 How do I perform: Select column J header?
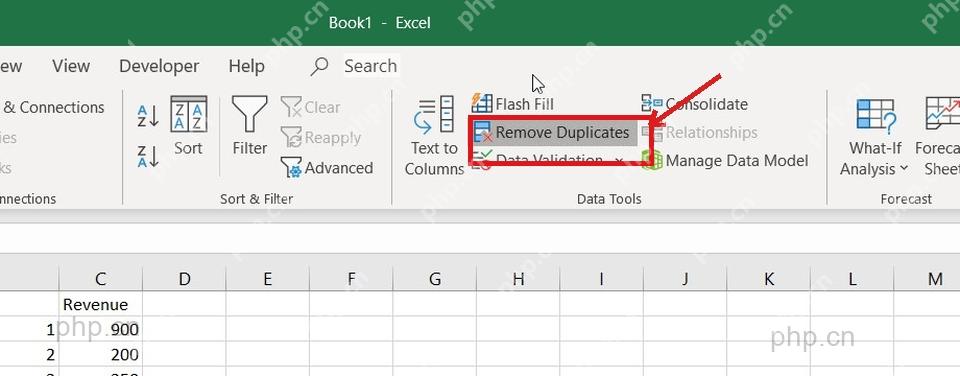click(686, 279)
